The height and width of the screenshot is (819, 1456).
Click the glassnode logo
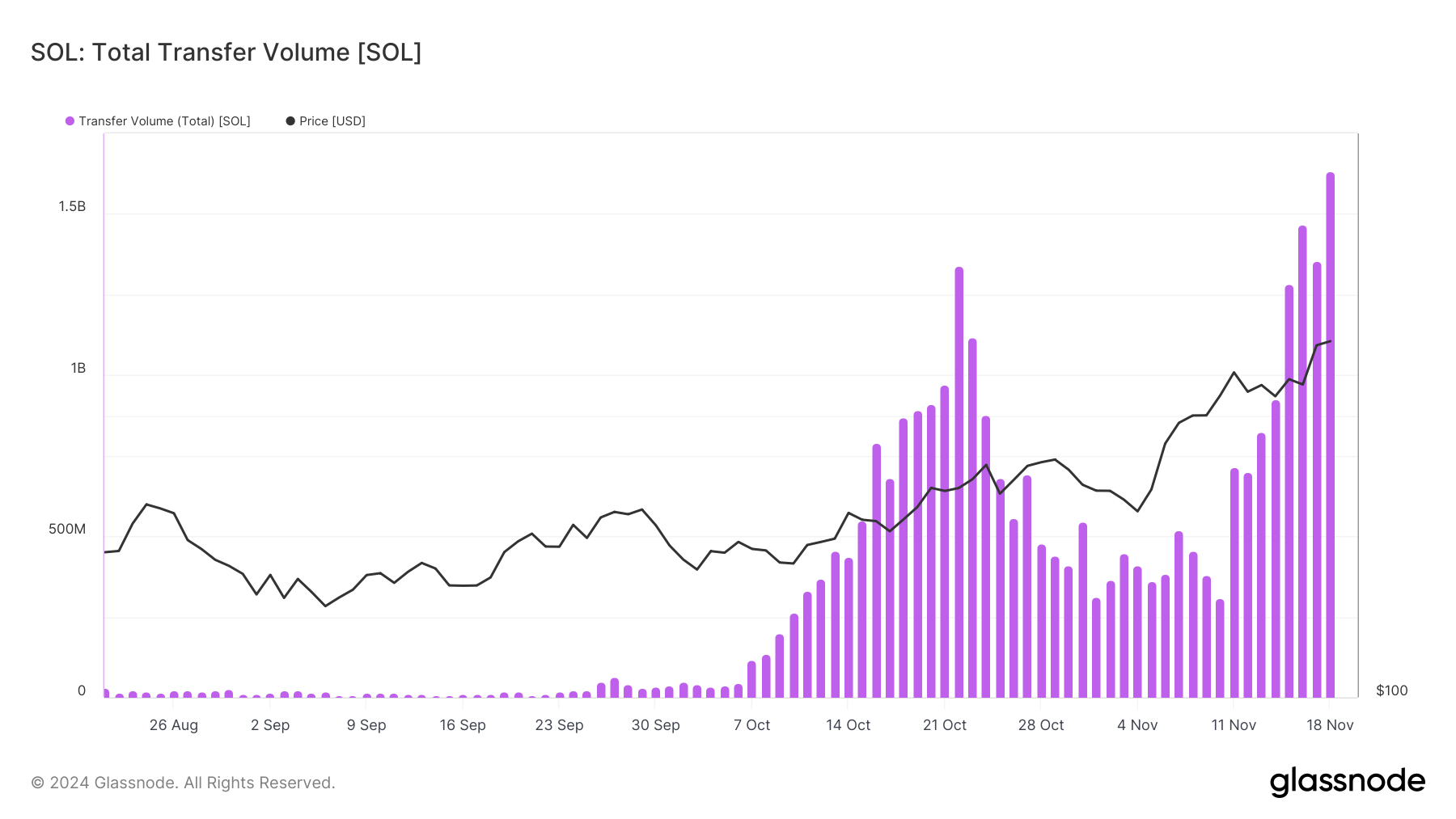tap(1347, 782)
